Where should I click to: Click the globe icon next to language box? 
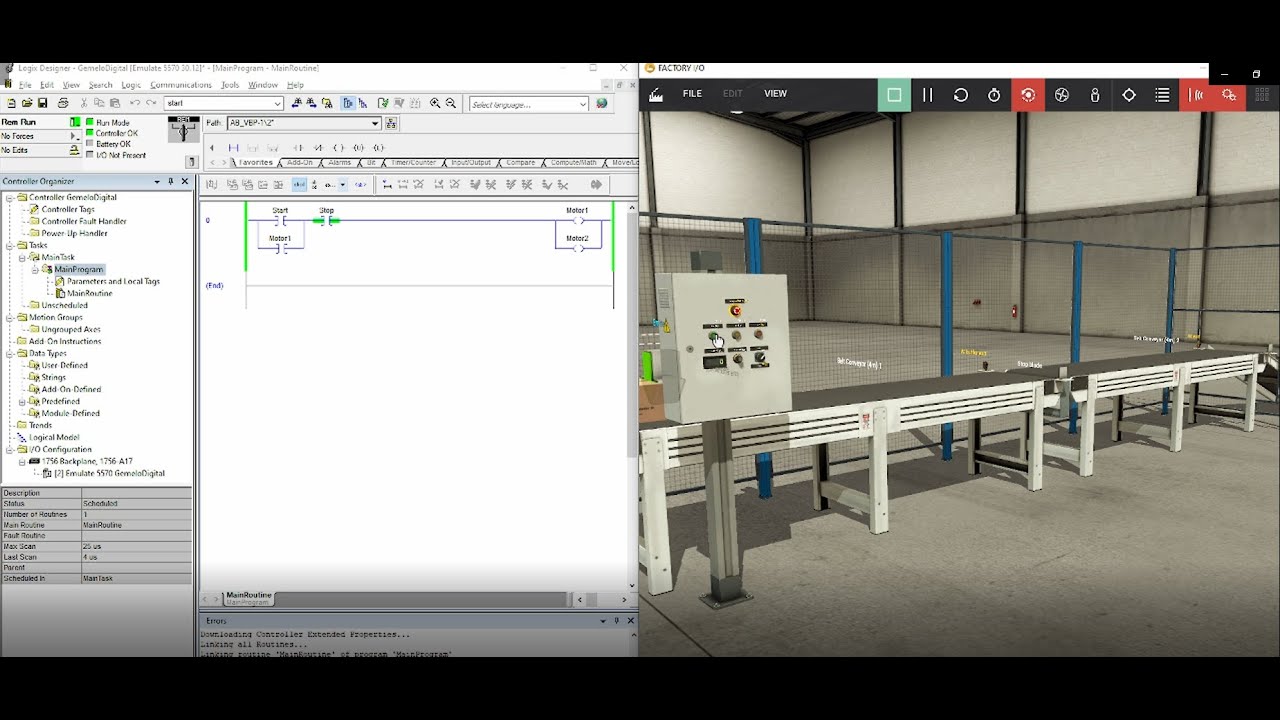pos(602,103)
